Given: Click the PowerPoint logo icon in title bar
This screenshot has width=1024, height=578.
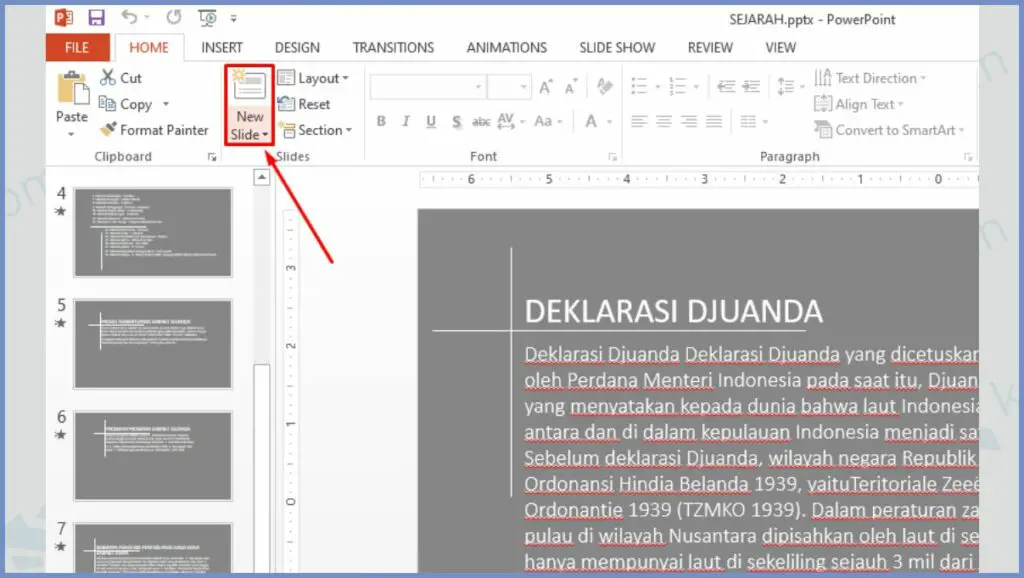Looking at the screenshot, I should tap(64, 18).
